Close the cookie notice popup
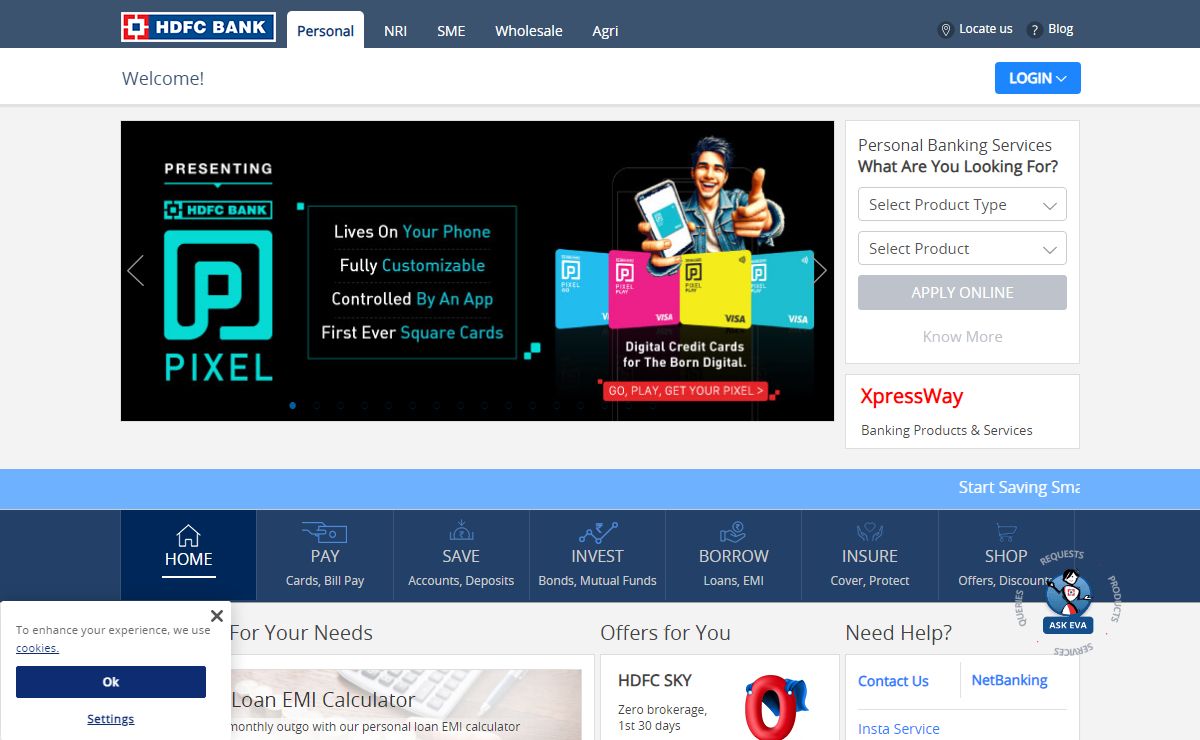1200x740 pixels. (x=217, y=616)
